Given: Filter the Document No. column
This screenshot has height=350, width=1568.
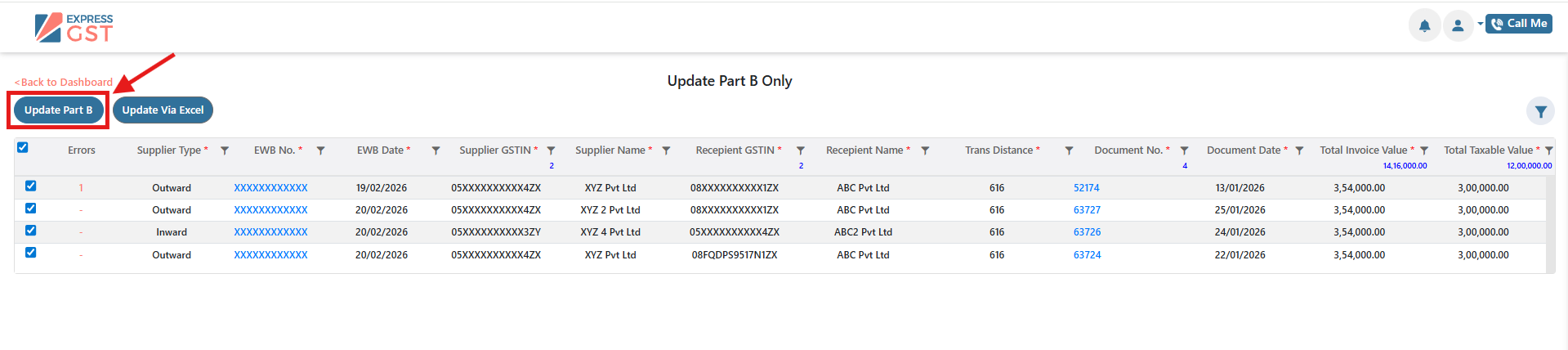Looking at the screenshot, I should 1184,150.
